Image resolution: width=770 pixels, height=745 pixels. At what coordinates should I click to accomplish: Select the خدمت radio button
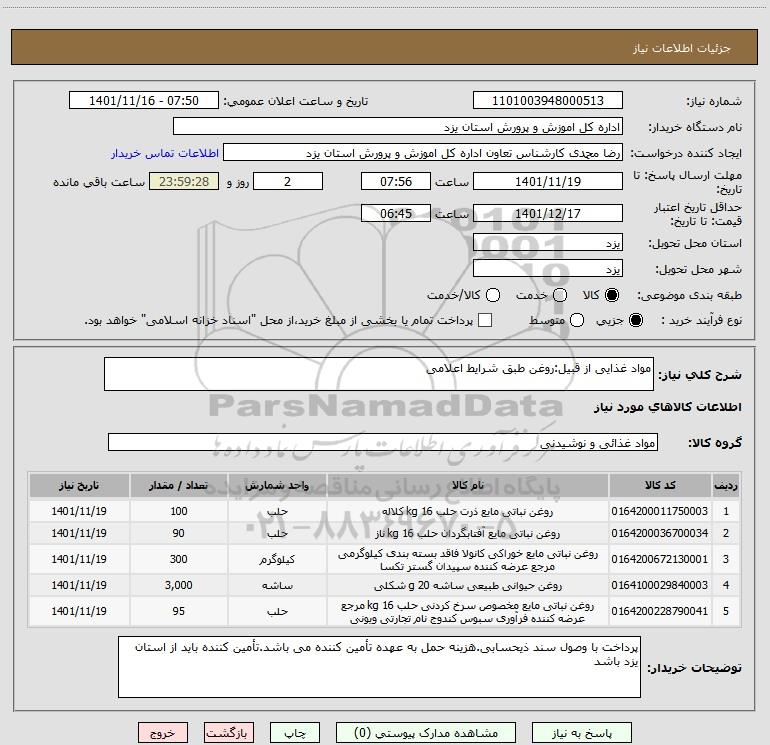click(560, 295)
